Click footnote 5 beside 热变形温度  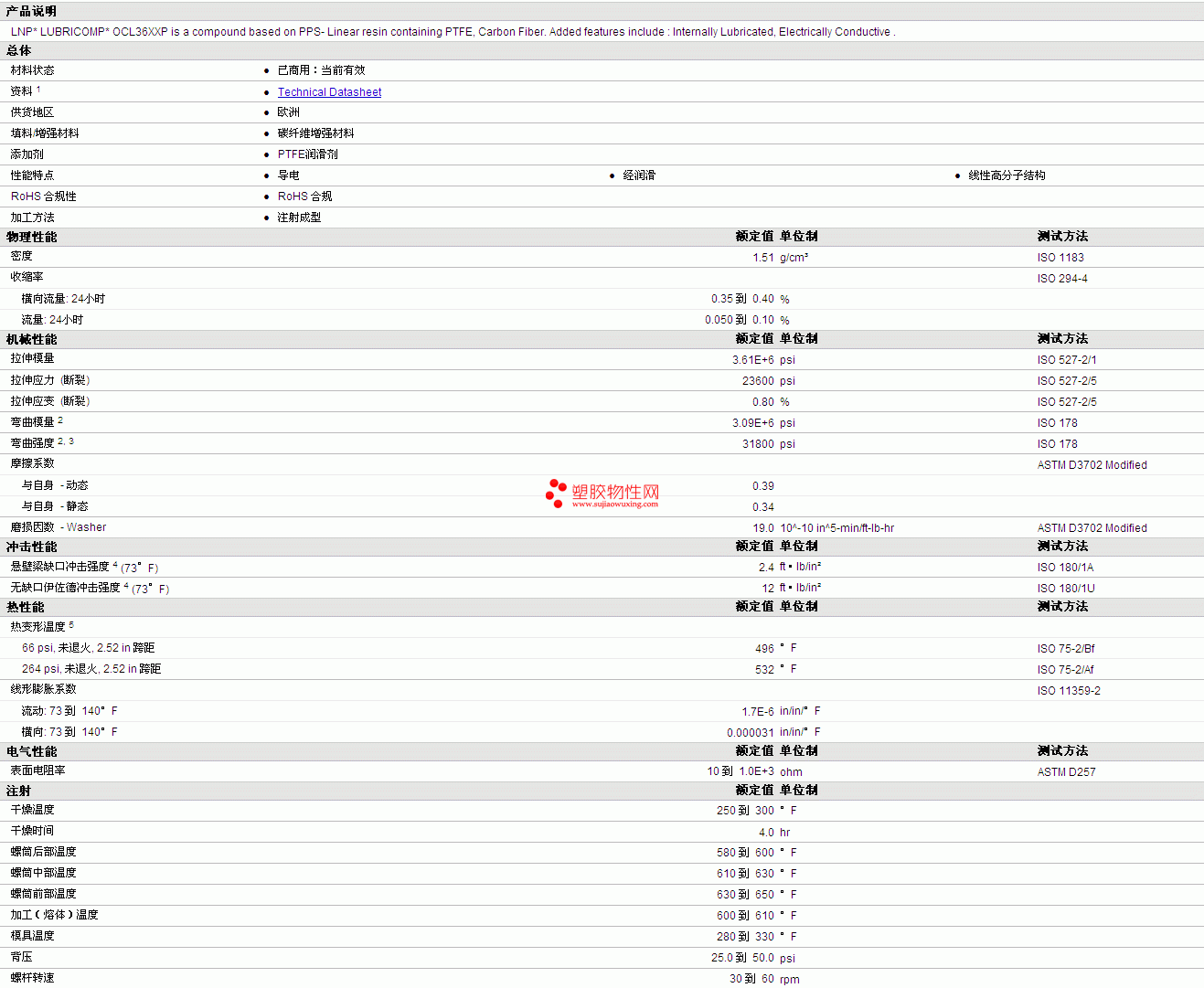tap(71, 625)
